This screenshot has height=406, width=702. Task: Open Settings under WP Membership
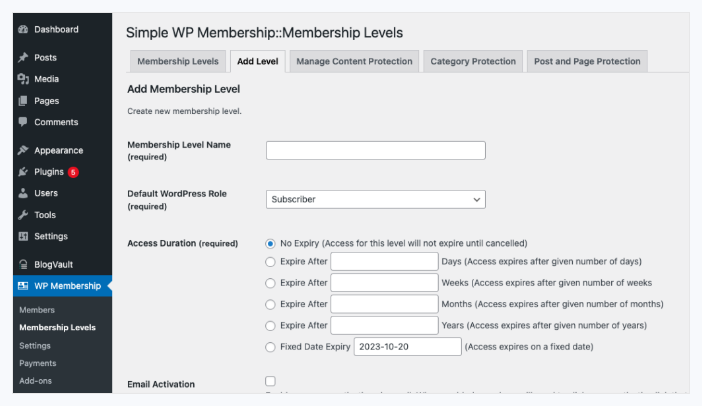[35, 346]
